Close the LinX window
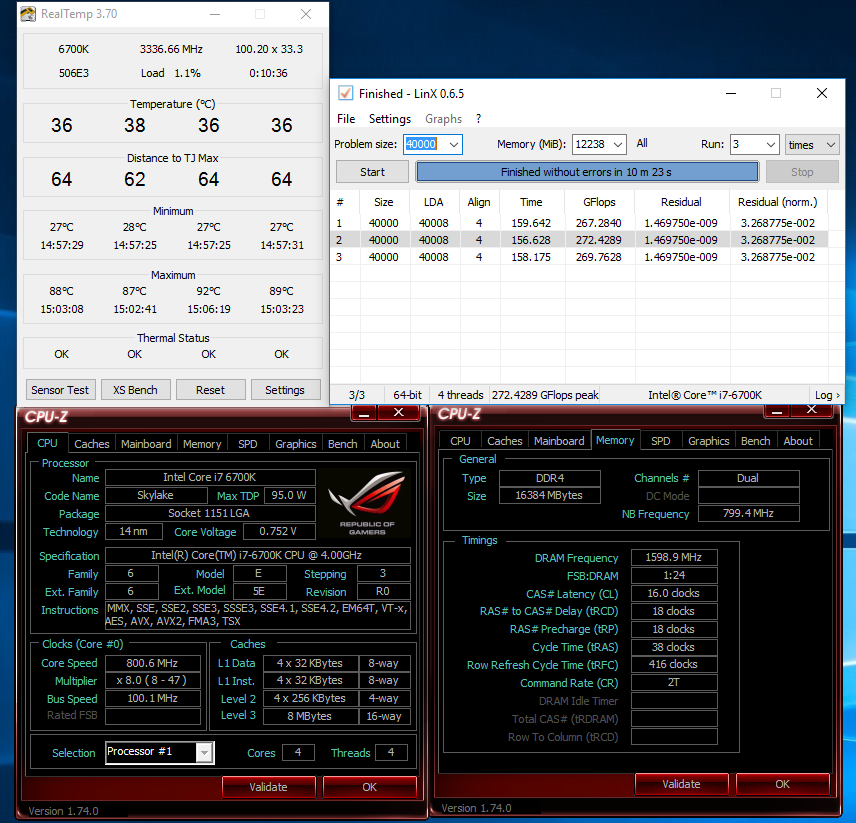The height and width of the screenshot is (823, 856). tap(822, 93)
